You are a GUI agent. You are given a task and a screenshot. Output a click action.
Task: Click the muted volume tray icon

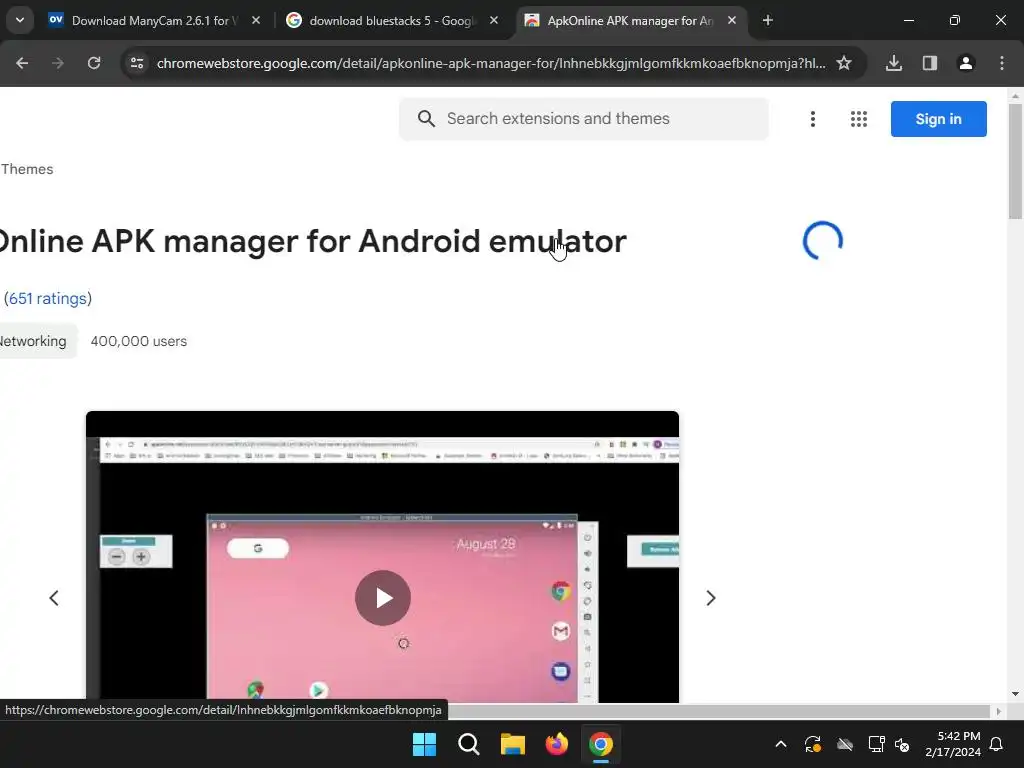tap(902, 744)
